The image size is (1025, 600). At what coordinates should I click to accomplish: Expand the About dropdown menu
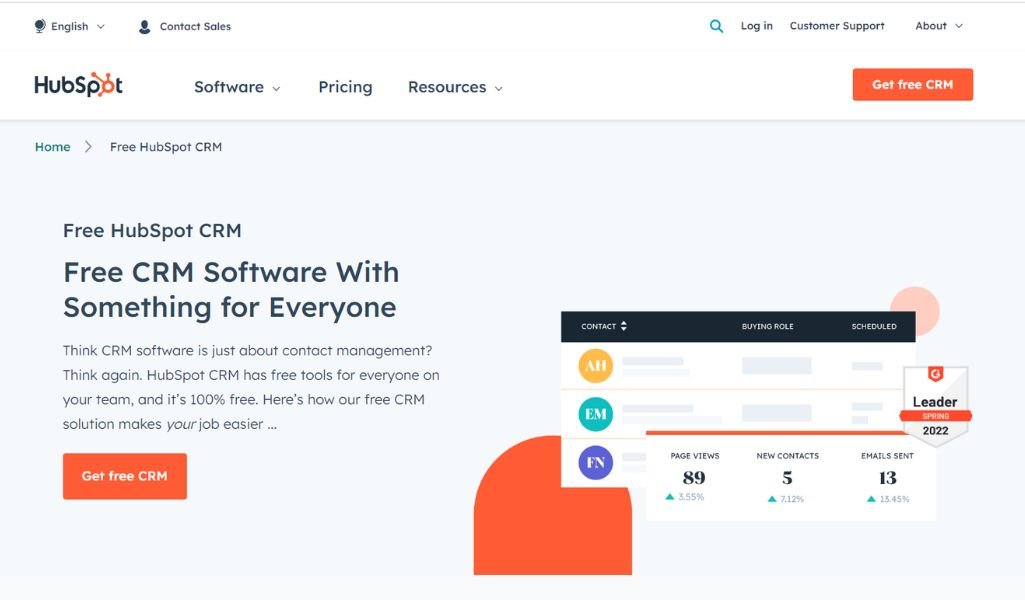(x=939, y=26)
